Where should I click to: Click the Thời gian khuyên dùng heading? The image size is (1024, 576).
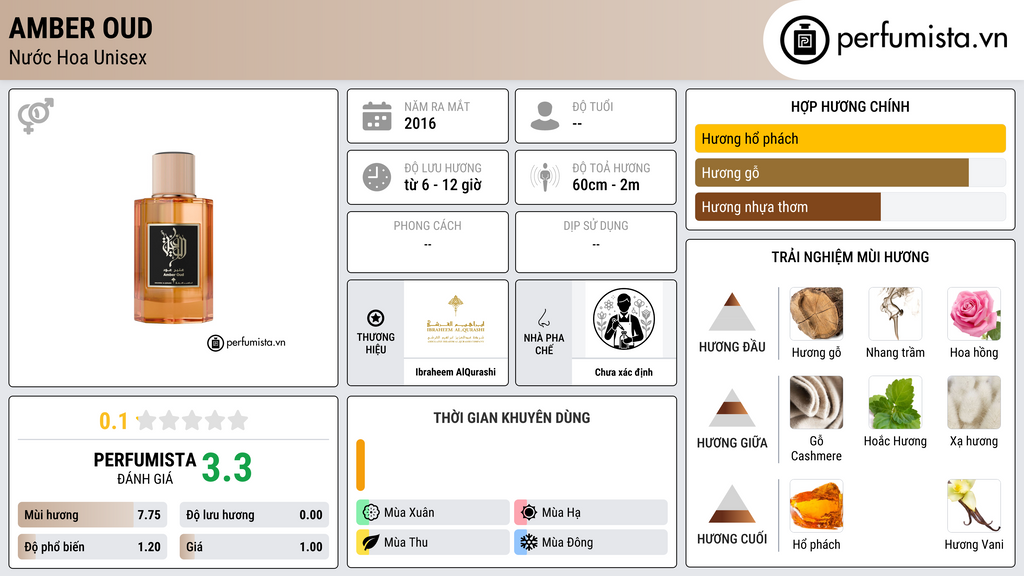pos(512,418)
